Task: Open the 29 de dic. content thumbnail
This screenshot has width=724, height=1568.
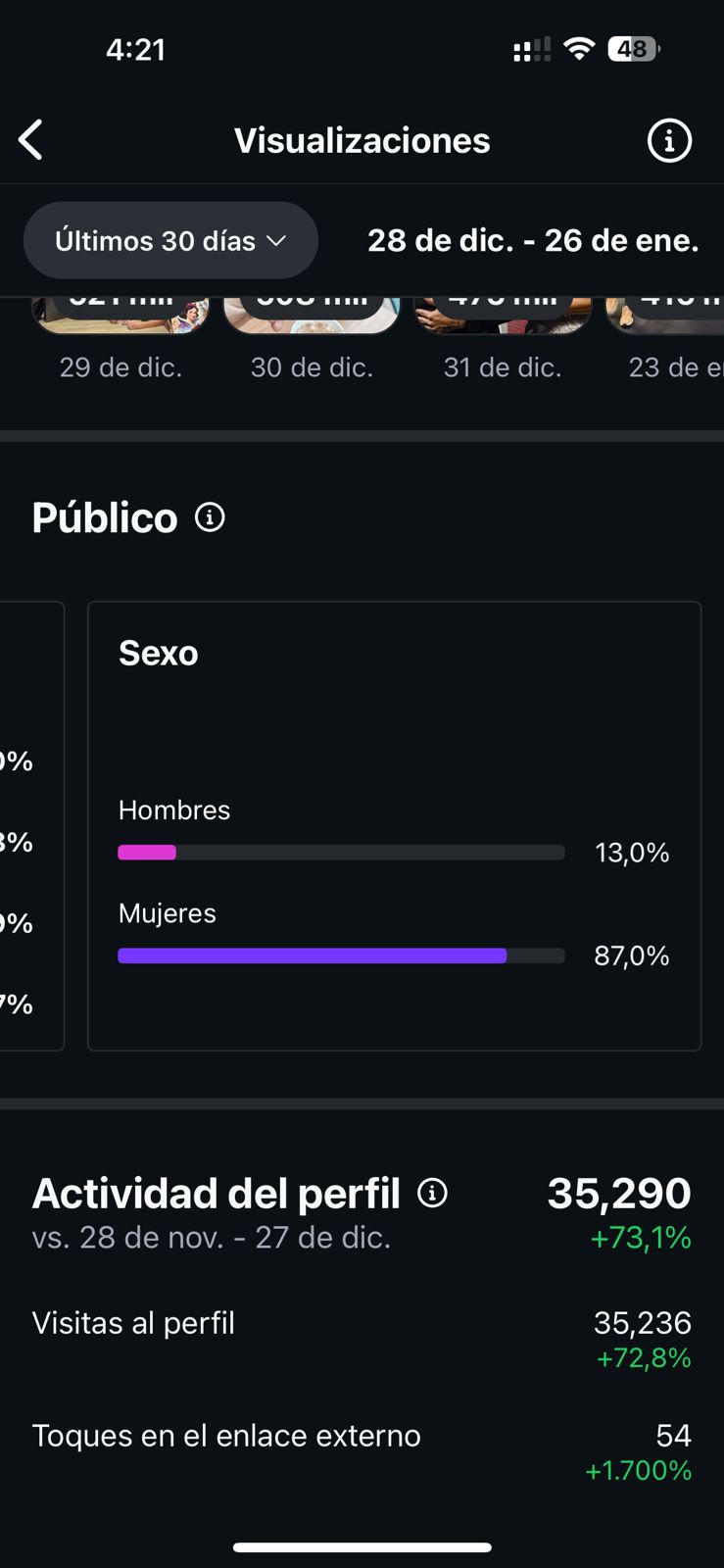Action: pyautogui.click(x=121, y=316)
